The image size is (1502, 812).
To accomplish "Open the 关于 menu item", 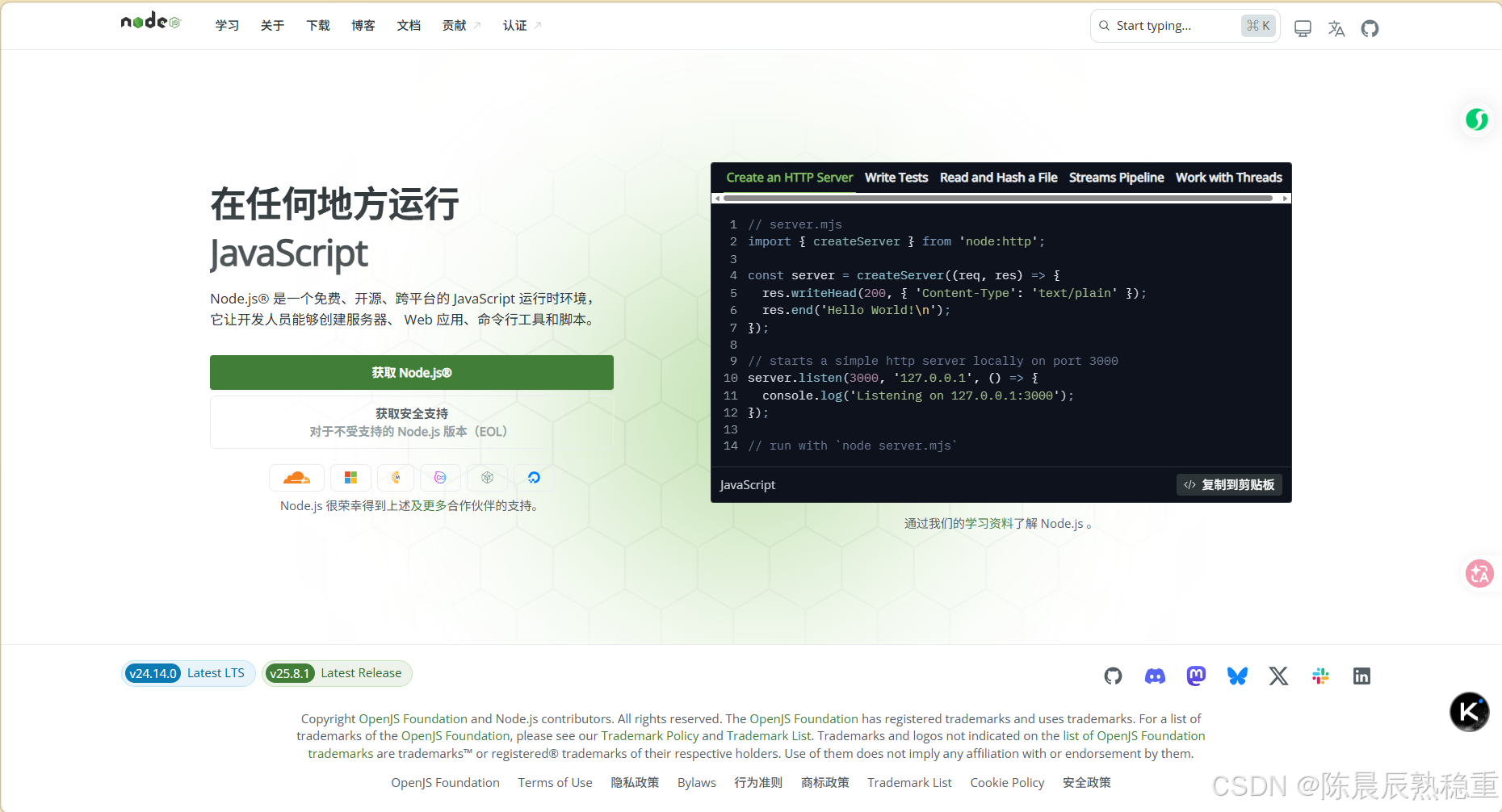I will click(272, 26).
